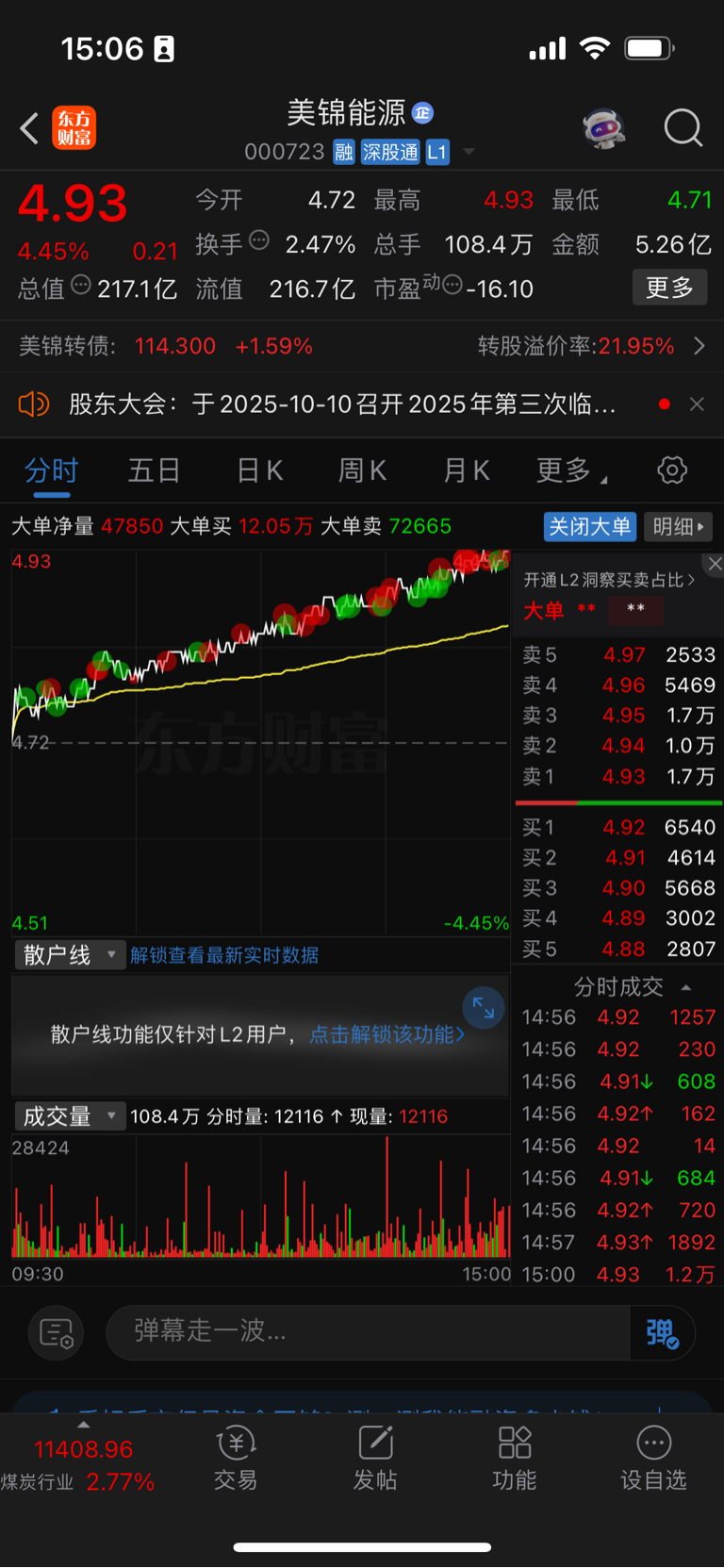Collapse the 分时成交 list header

click(633, 987)
